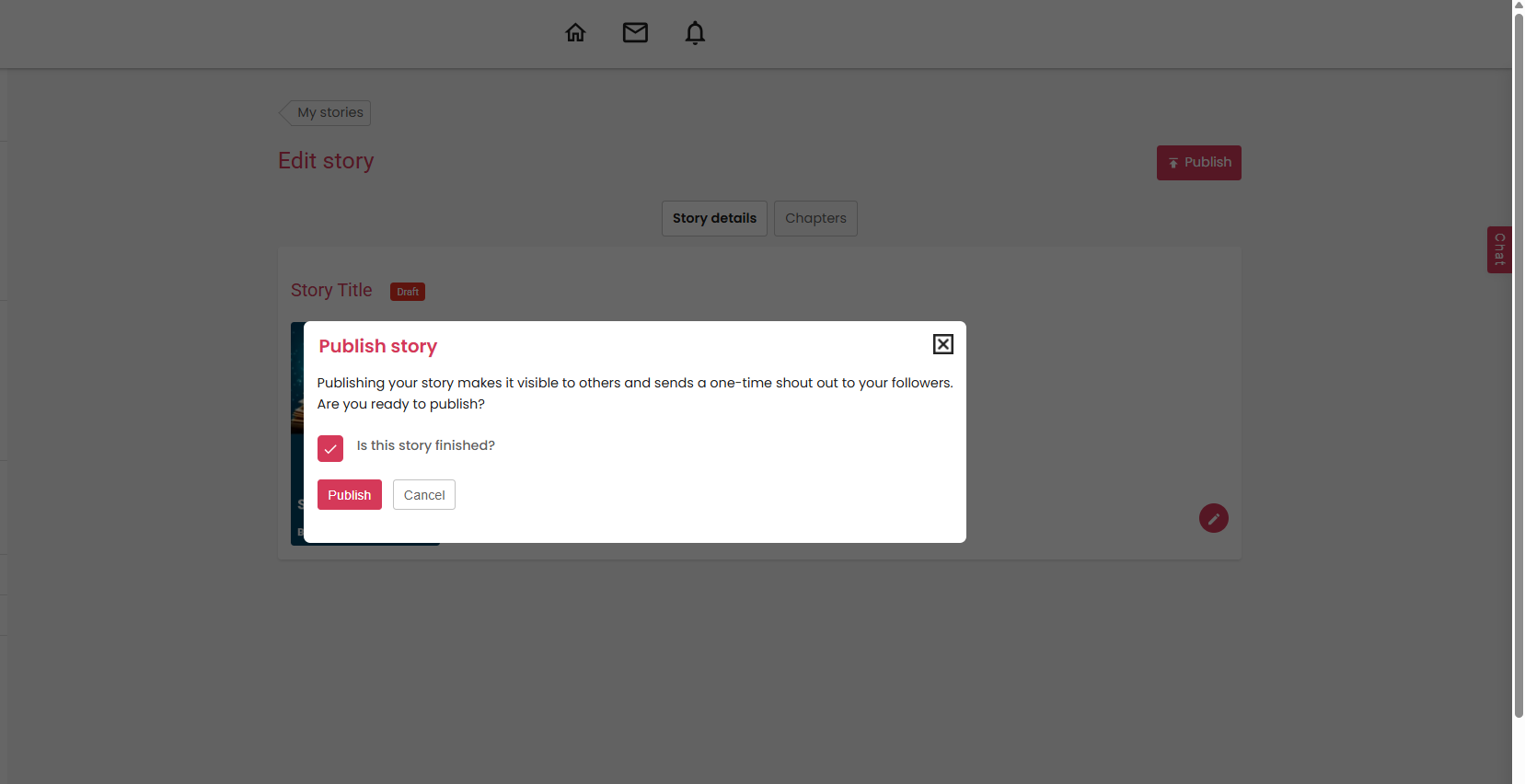This screenshot has height=784, width=1525.
Task: Click the Story Title heading
Action: (331, 290)
